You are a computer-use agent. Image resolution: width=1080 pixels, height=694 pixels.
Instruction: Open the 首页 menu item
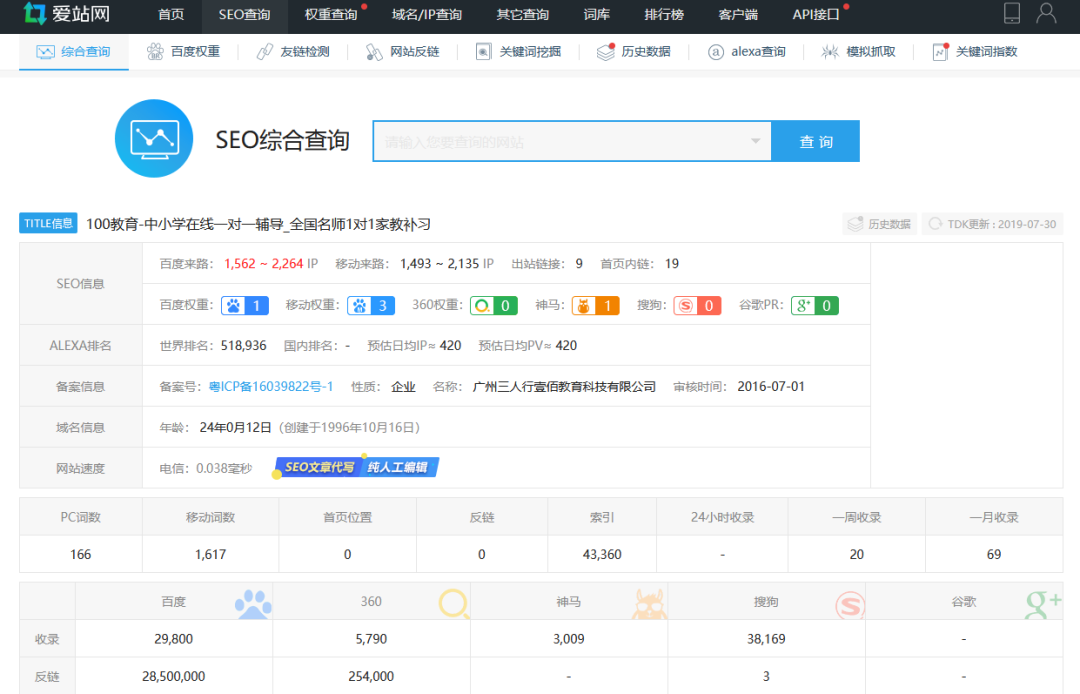pyautogui.click(x=171, y=14)
